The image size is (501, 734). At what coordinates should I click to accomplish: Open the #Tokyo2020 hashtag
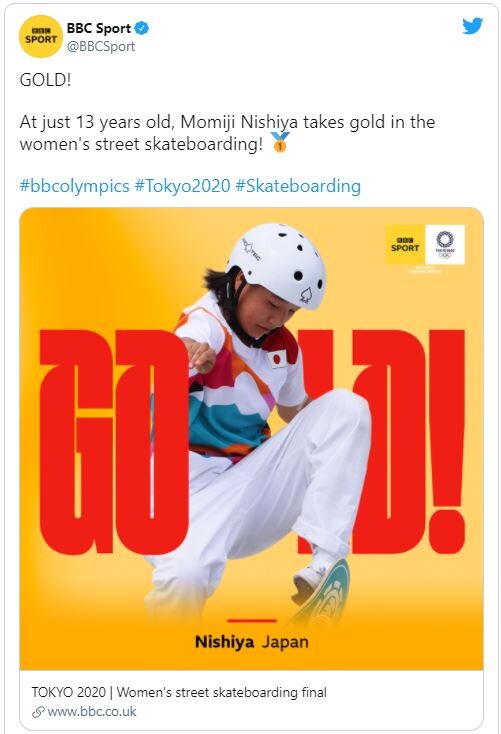[183, 186]
